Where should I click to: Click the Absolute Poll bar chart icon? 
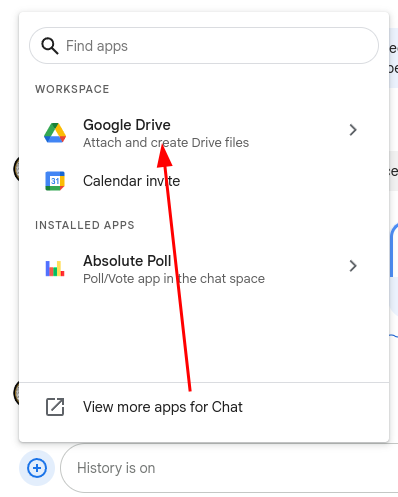[55, 268]
